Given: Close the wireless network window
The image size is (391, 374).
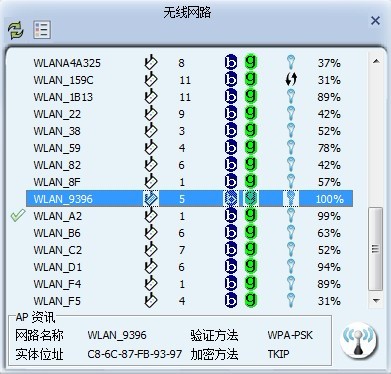Looking at the screenshot, I should coord(375,21).
